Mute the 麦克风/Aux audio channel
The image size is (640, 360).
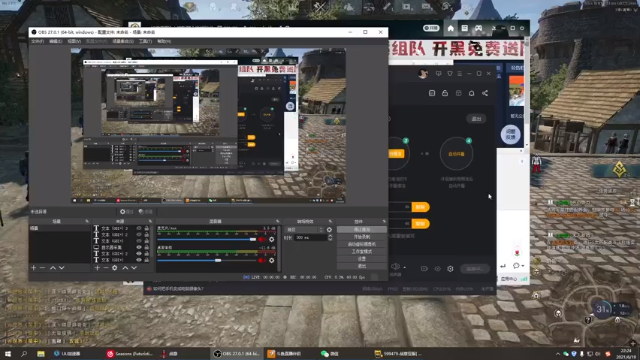(262, 239)
